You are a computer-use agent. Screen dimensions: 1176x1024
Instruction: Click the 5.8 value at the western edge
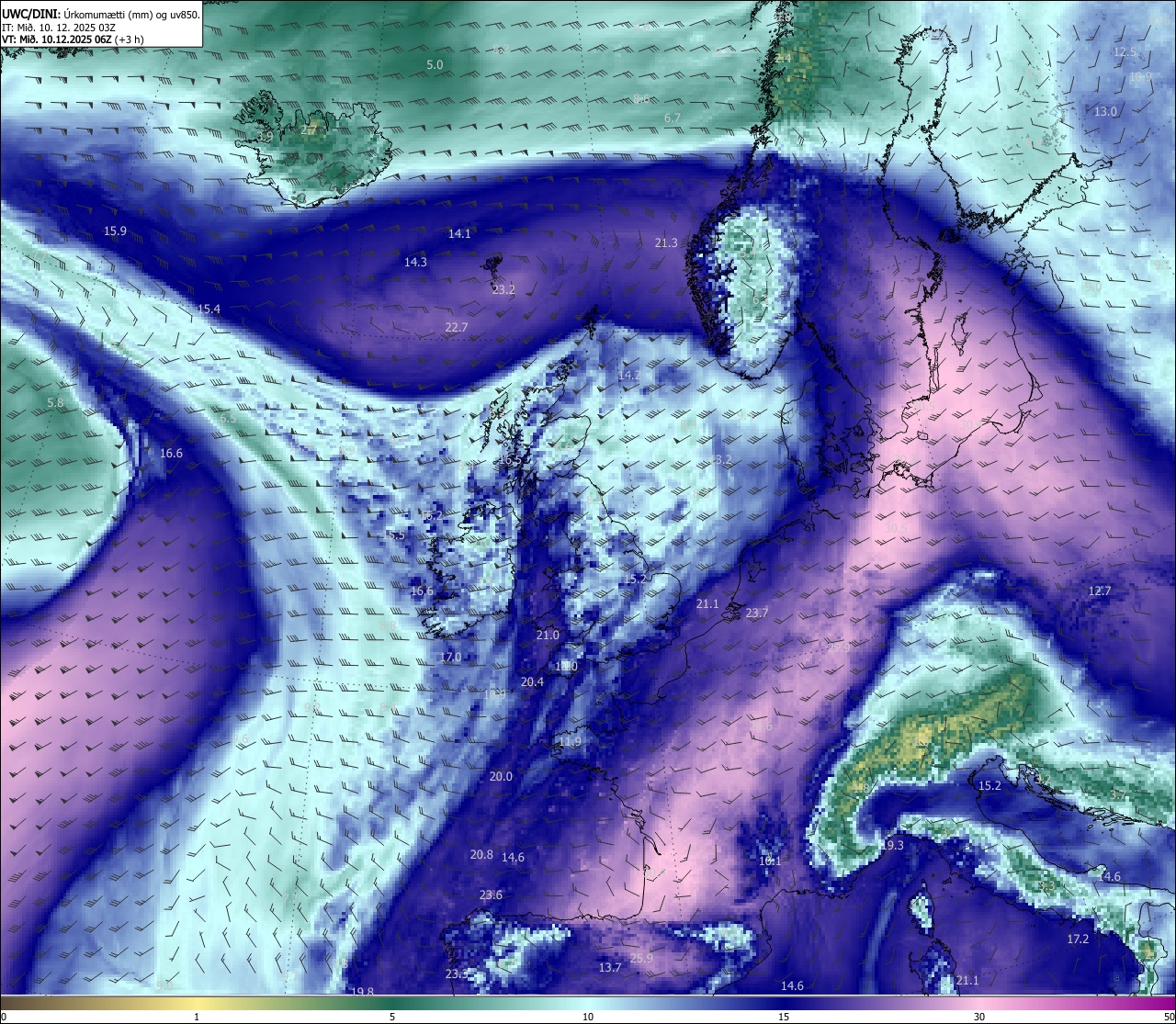pos(55,403)
